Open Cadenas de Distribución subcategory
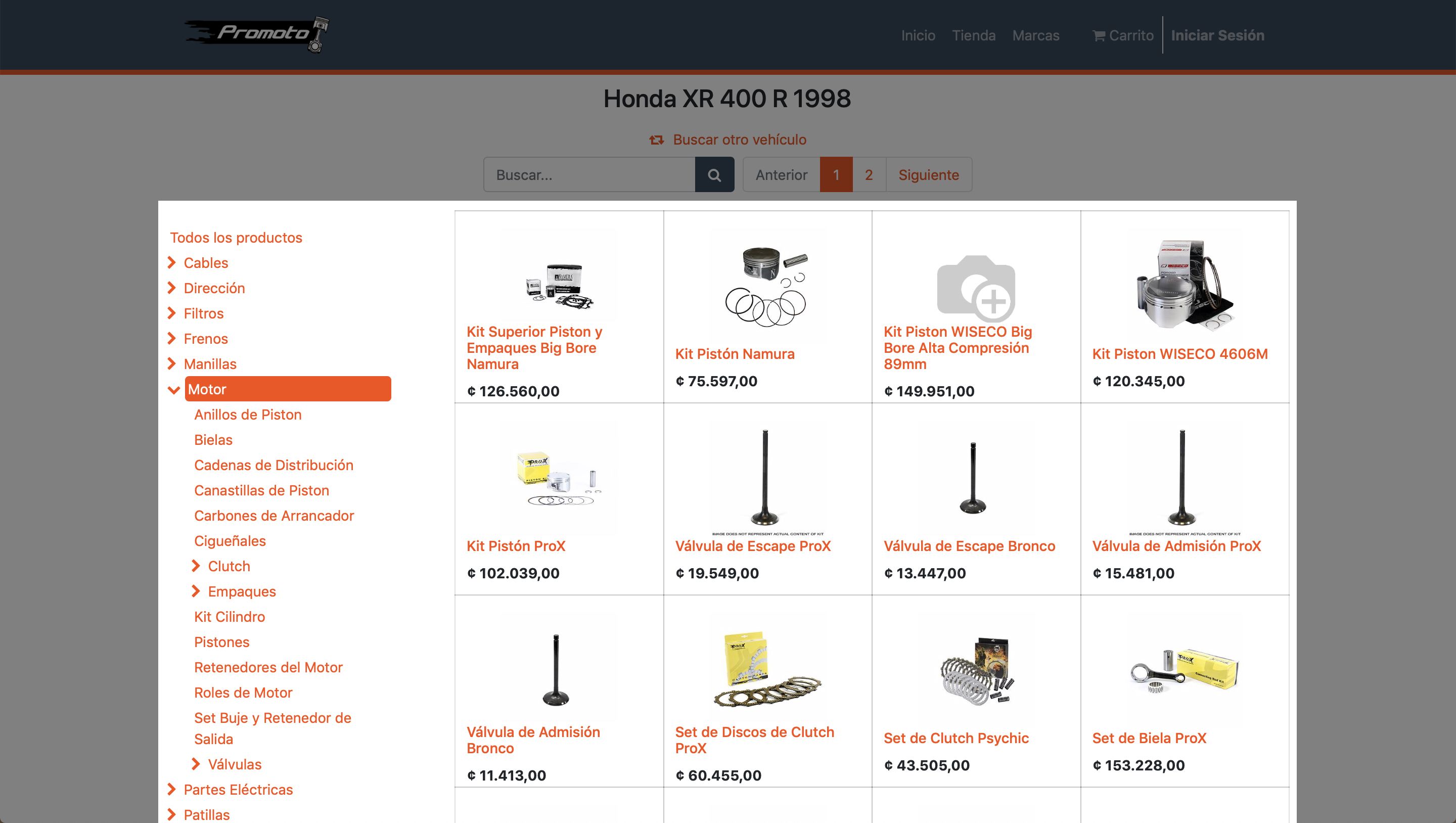1456x823 pixels. point(274,465)
